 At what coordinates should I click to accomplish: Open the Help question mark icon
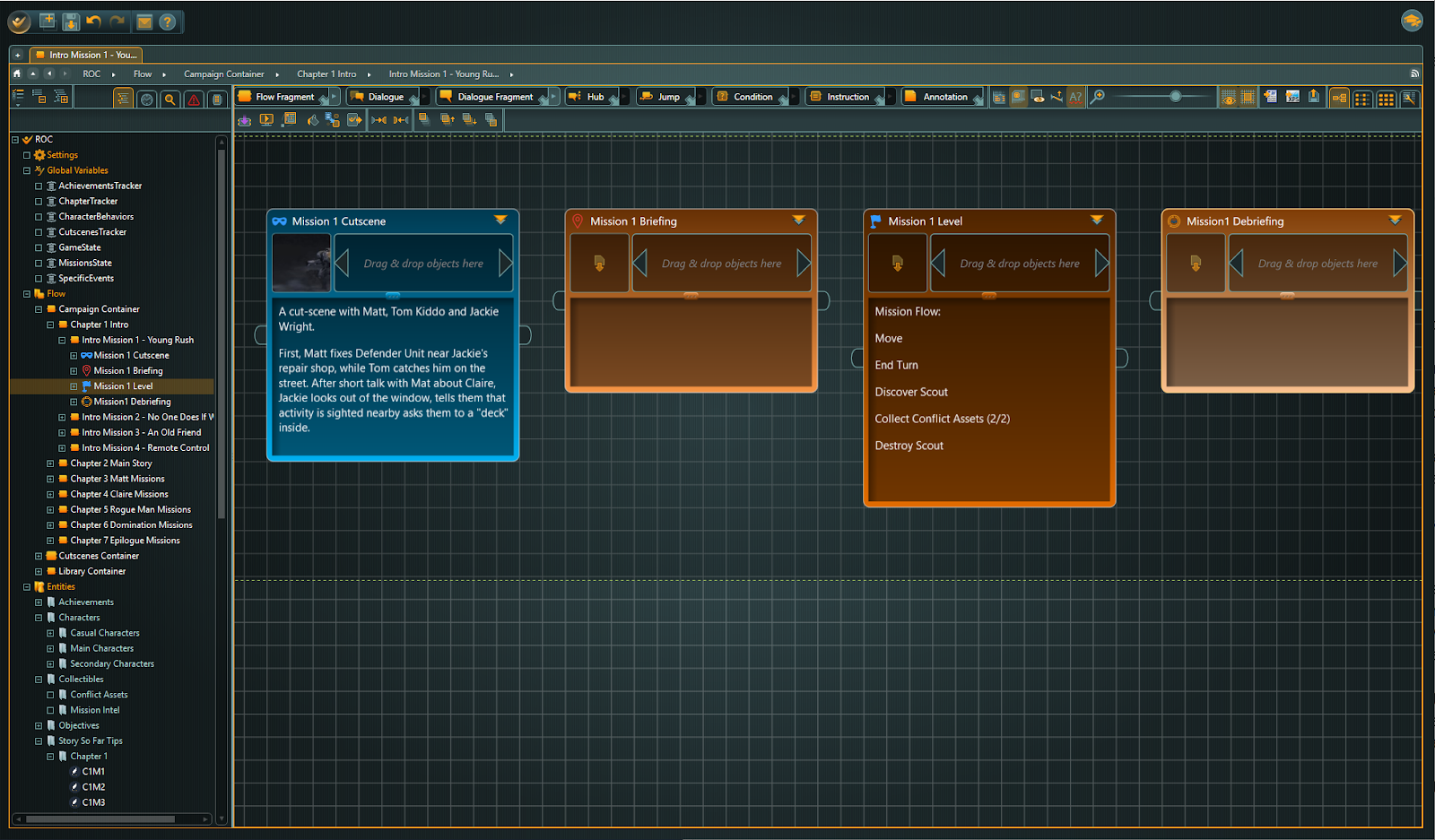pos(167,22)
